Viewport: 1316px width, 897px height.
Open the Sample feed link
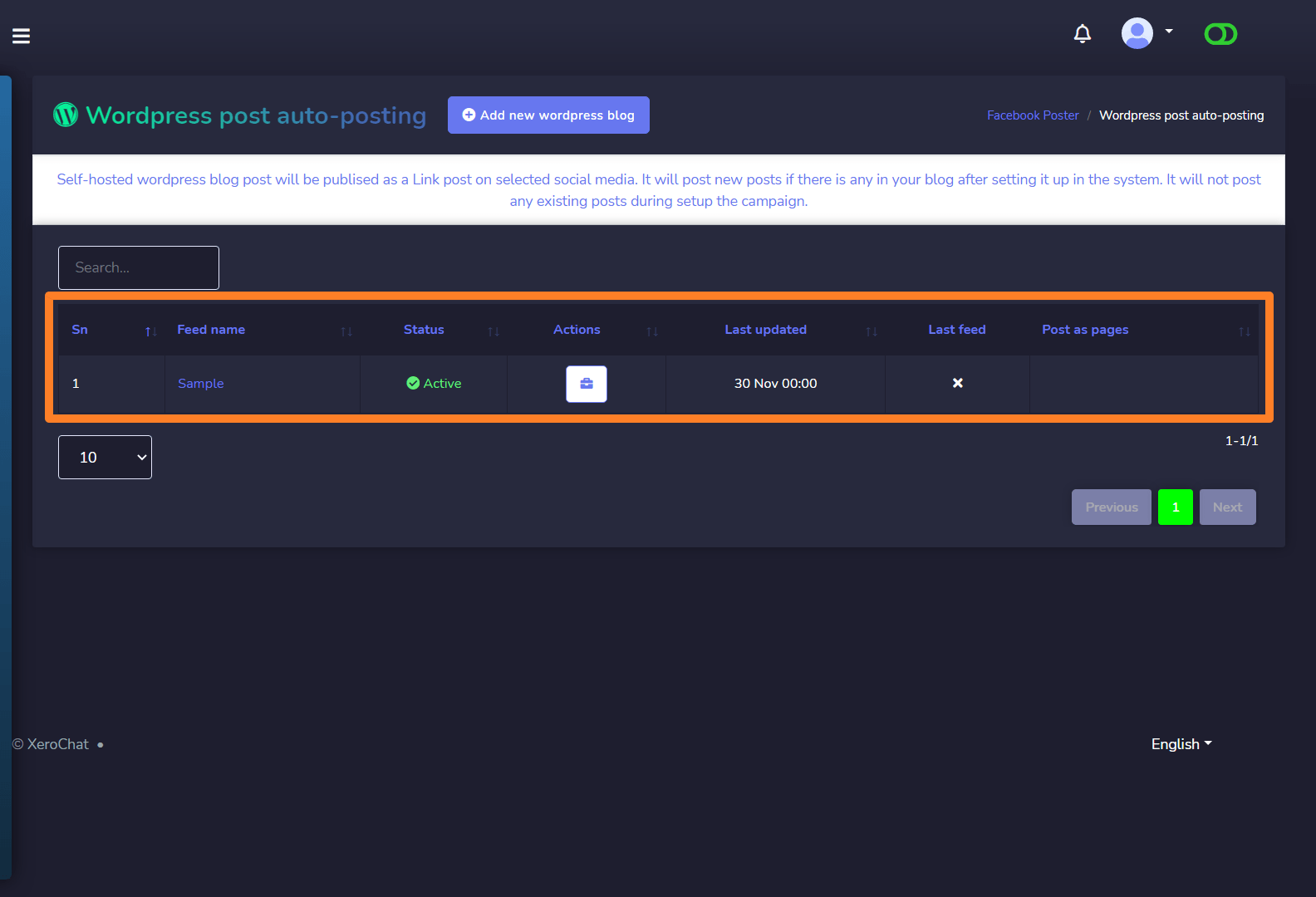(201, 384)
